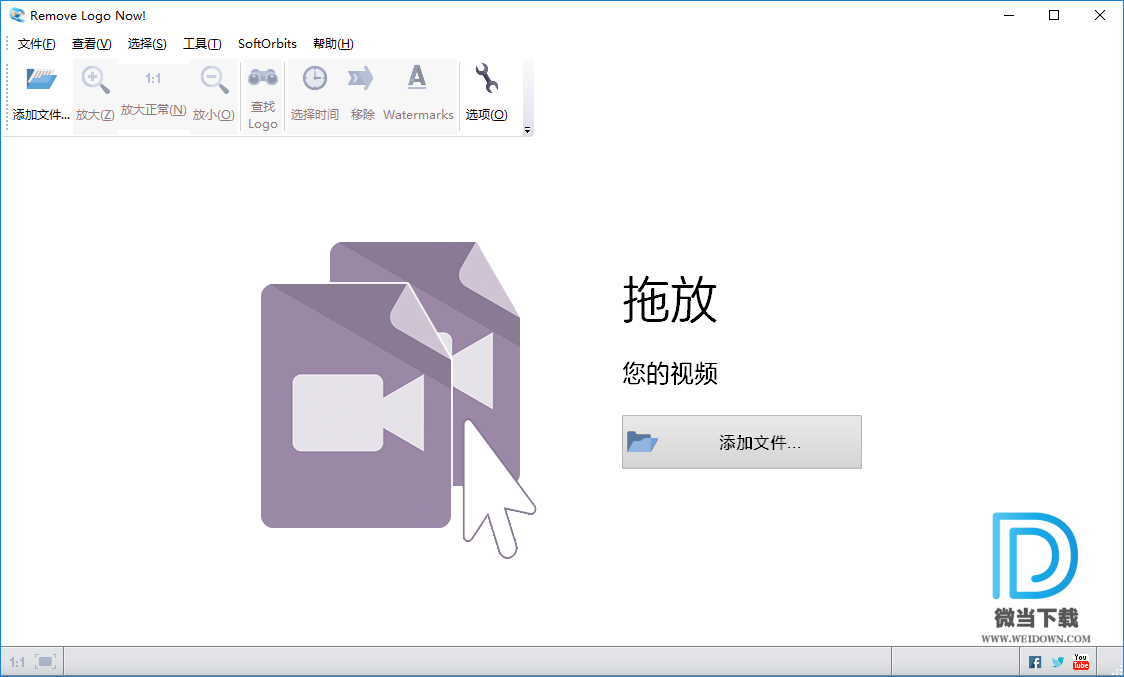Expand the toolbar overflow arrow
This screenshot has height=677, width=1124.
tap(528, 131)
